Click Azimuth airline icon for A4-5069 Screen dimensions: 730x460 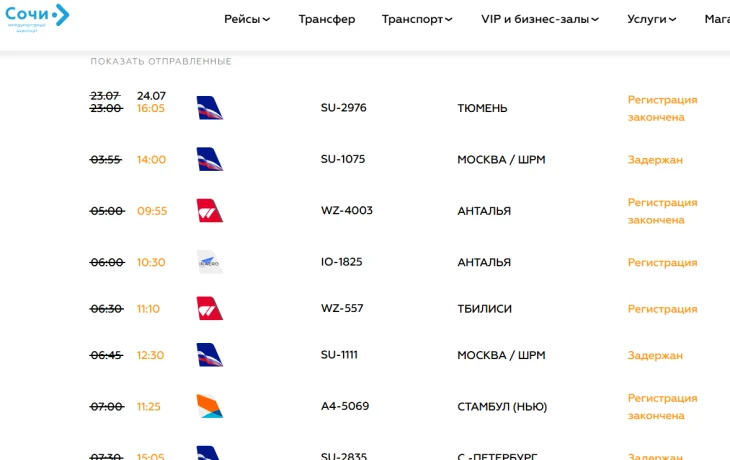click(x=210, y=406)
